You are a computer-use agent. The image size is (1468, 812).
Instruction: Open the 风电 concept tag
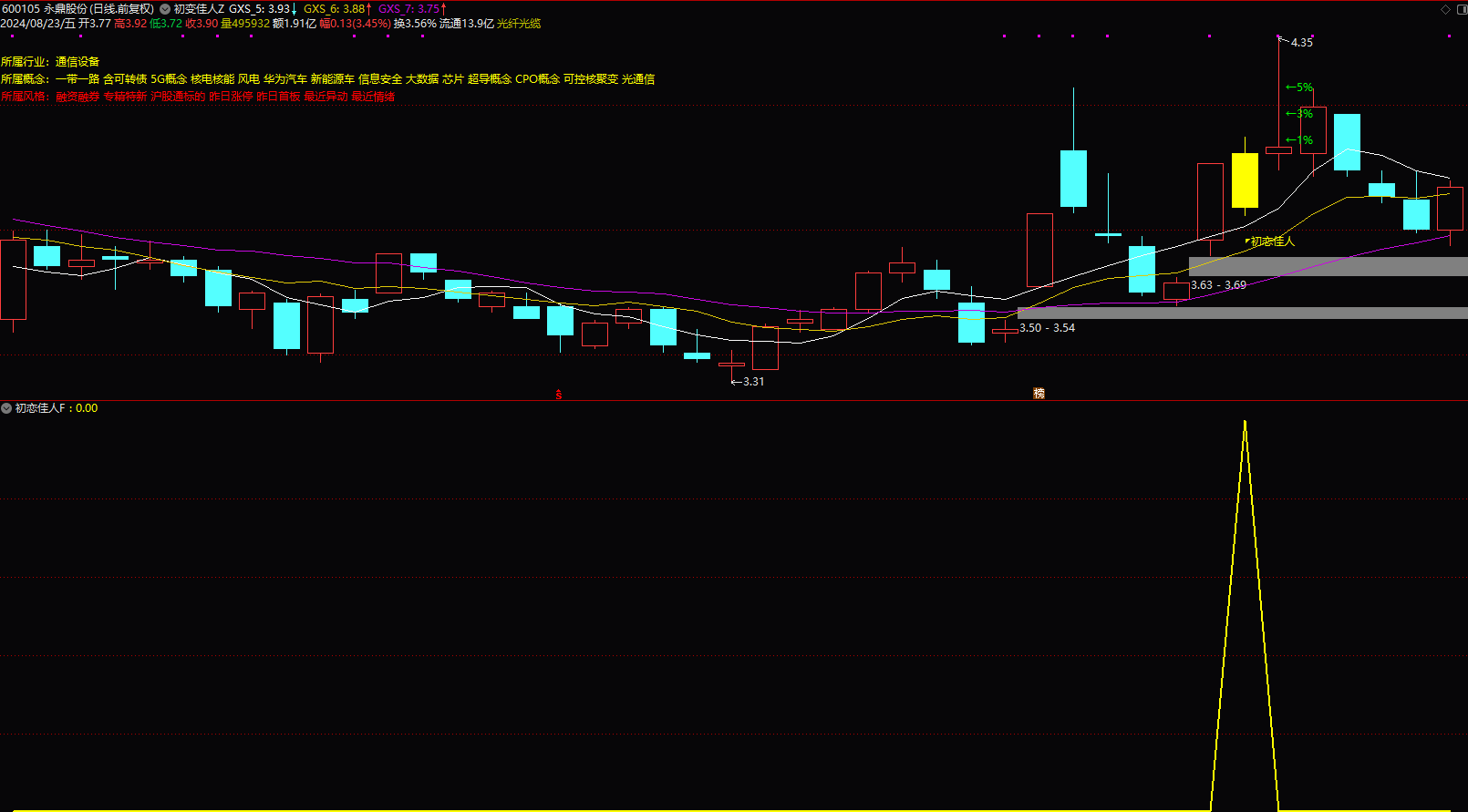click(249, 79)
